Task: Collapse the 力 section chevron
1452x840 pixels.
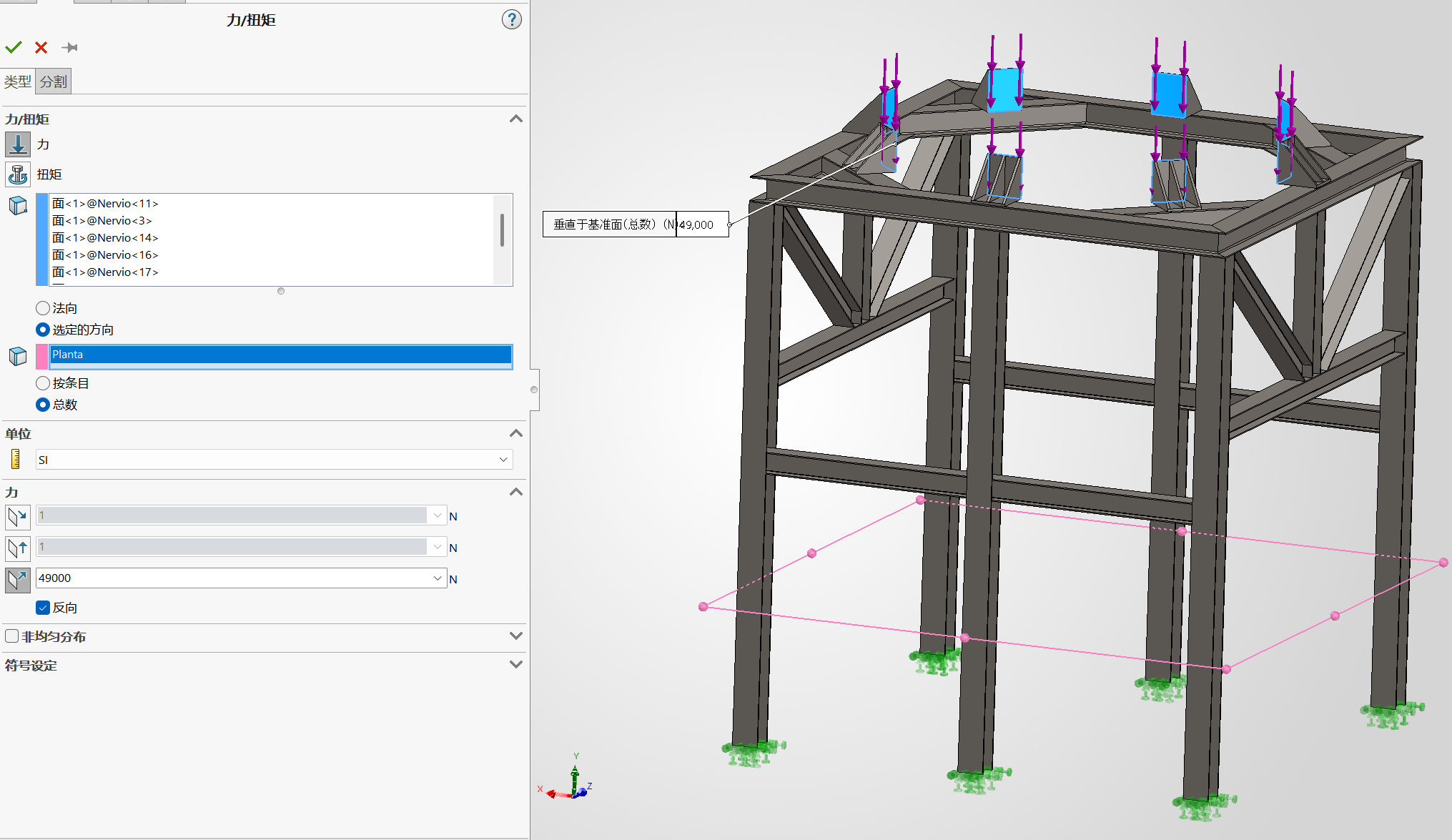Action: [516, 492]
